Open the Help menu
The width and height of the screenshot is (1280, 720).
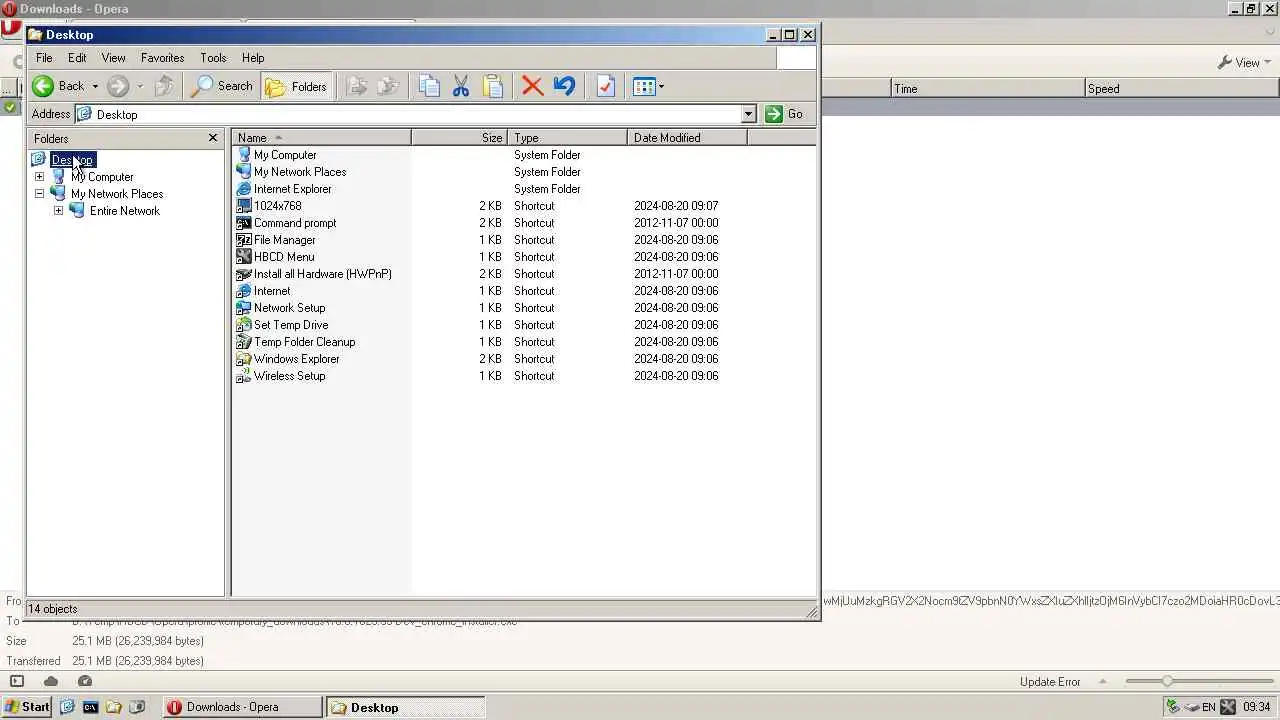[x=253, y=58]
